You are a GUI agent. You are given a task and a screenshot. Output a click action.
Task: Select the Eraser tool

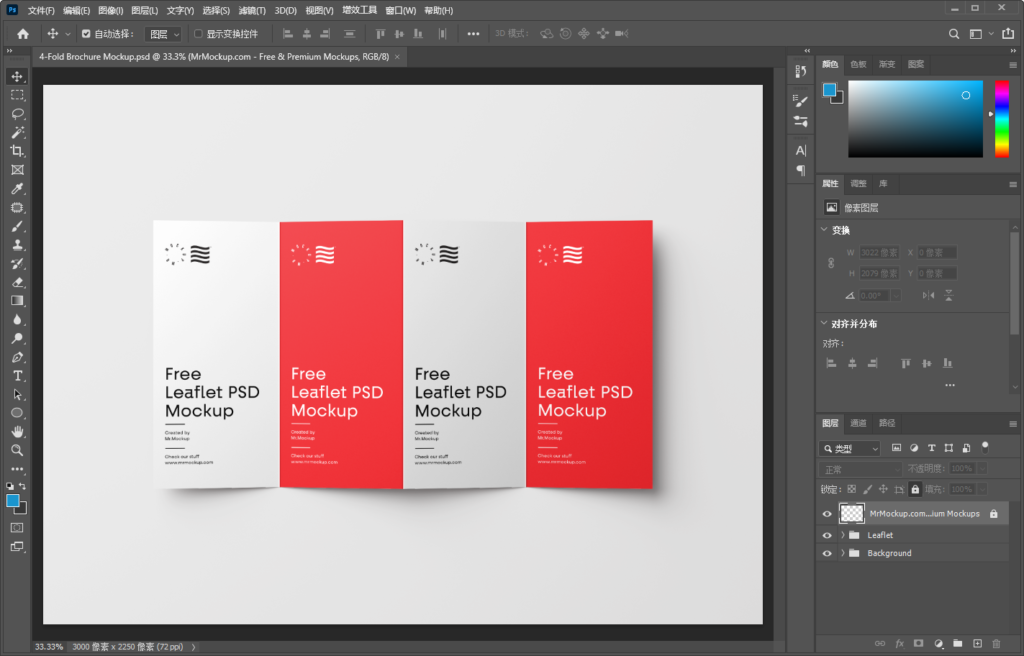[17, 282]
